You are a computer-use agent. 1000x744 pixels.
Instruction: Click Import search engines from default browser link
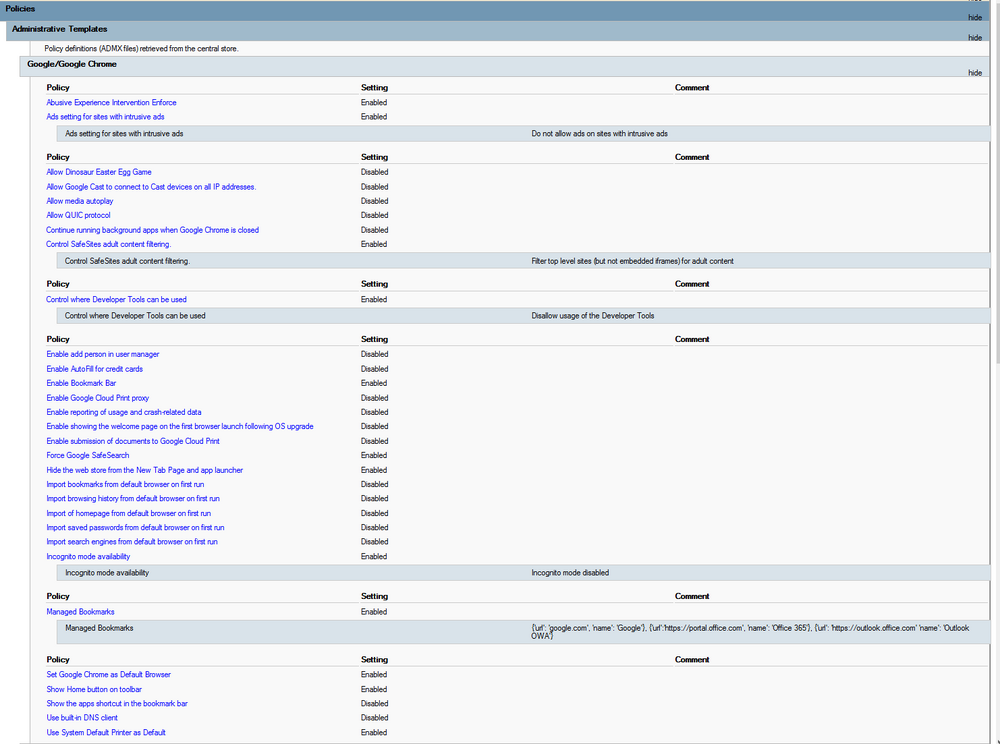coord(131,541)
